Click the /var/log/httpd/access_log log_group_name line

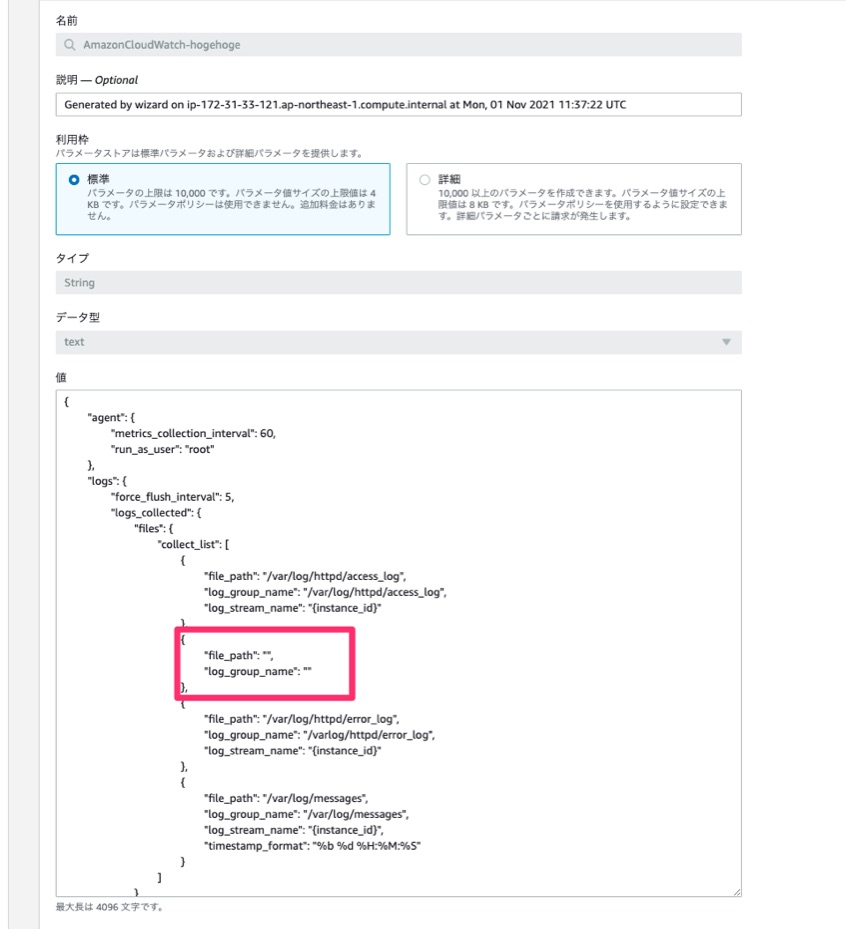(x=324, y=592)
